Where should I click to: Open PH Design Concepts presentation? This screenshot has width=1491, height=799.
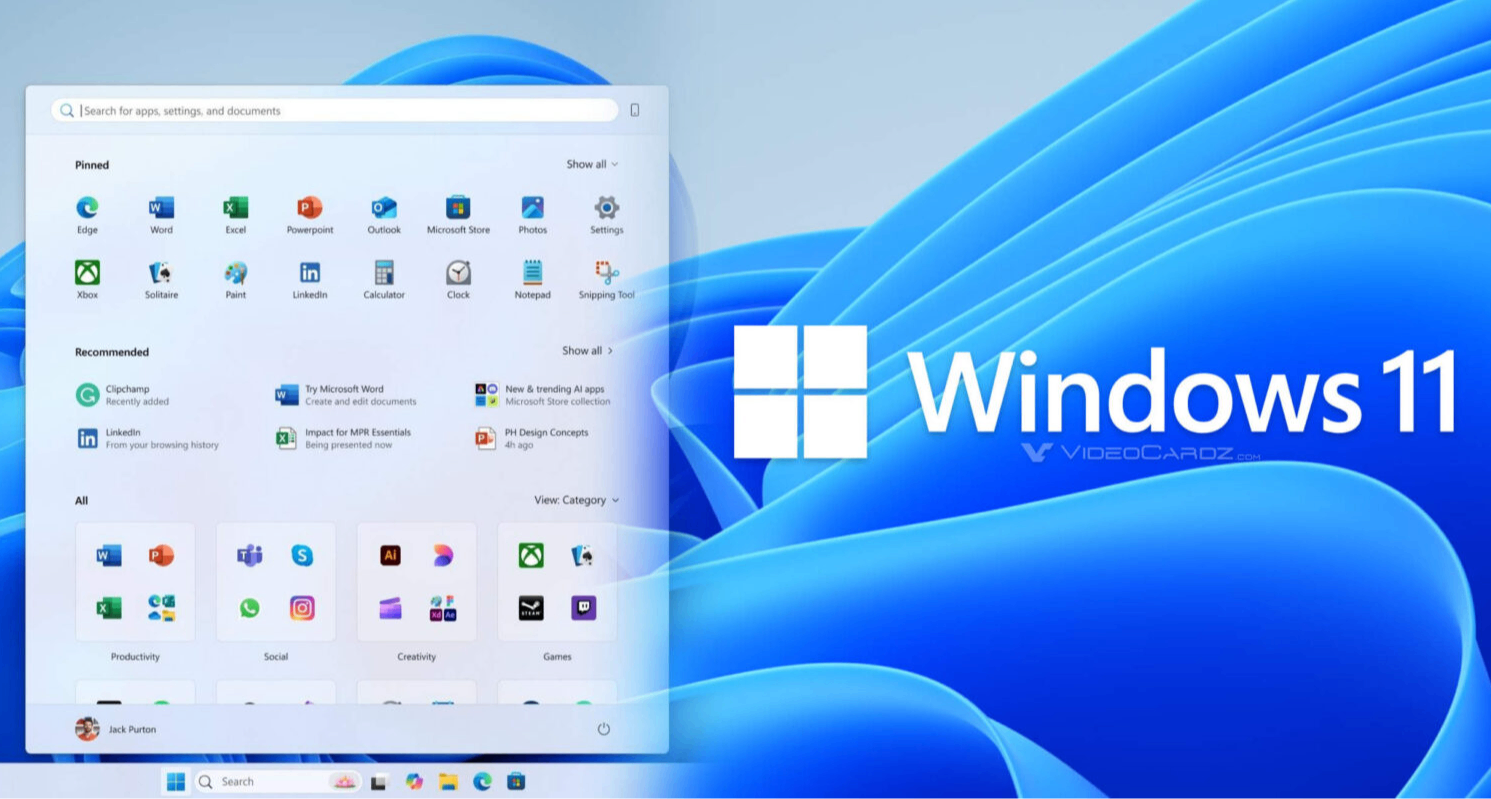click(532, 438)
